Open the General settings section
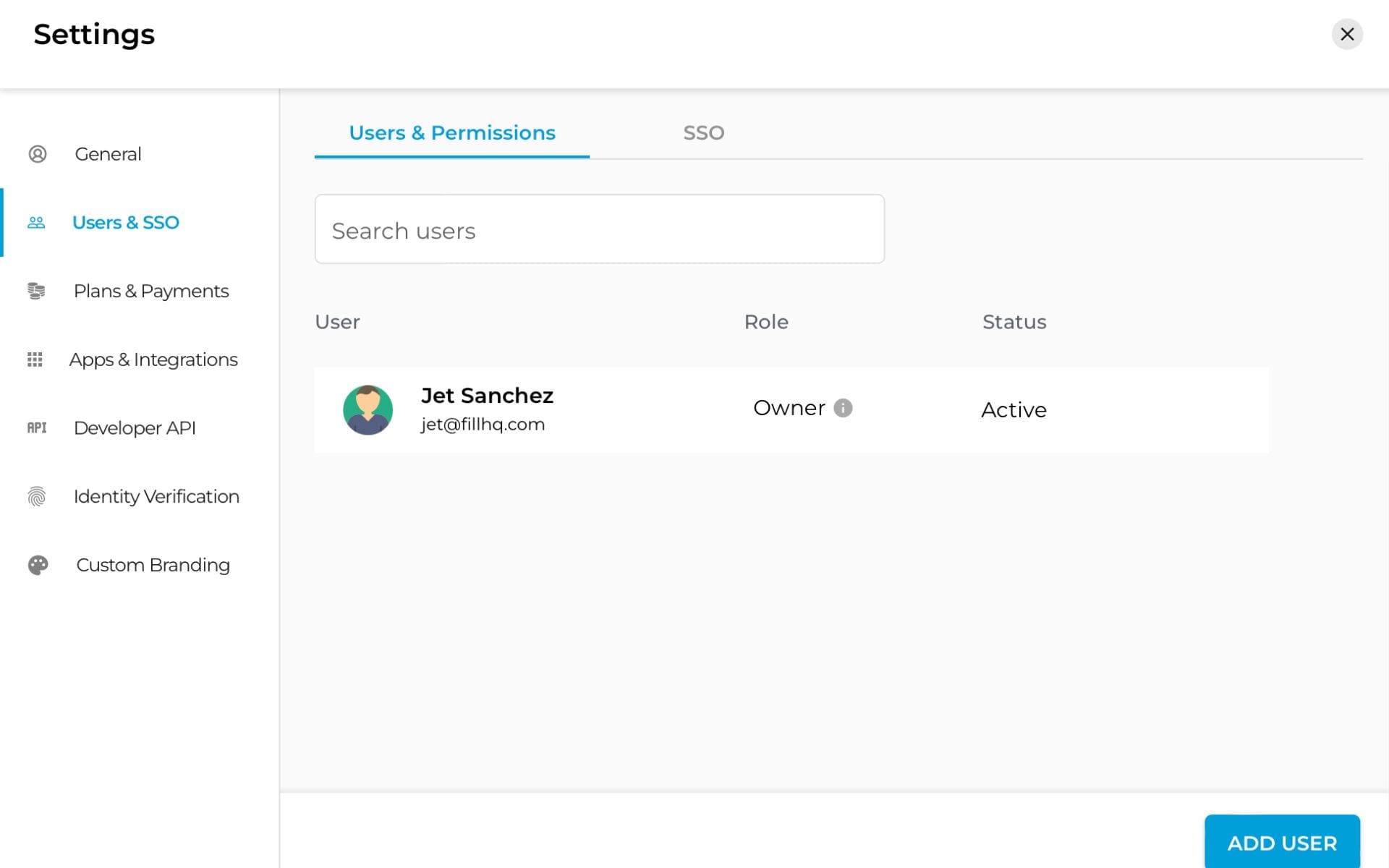1389x868 pixels. pos(108,154)
